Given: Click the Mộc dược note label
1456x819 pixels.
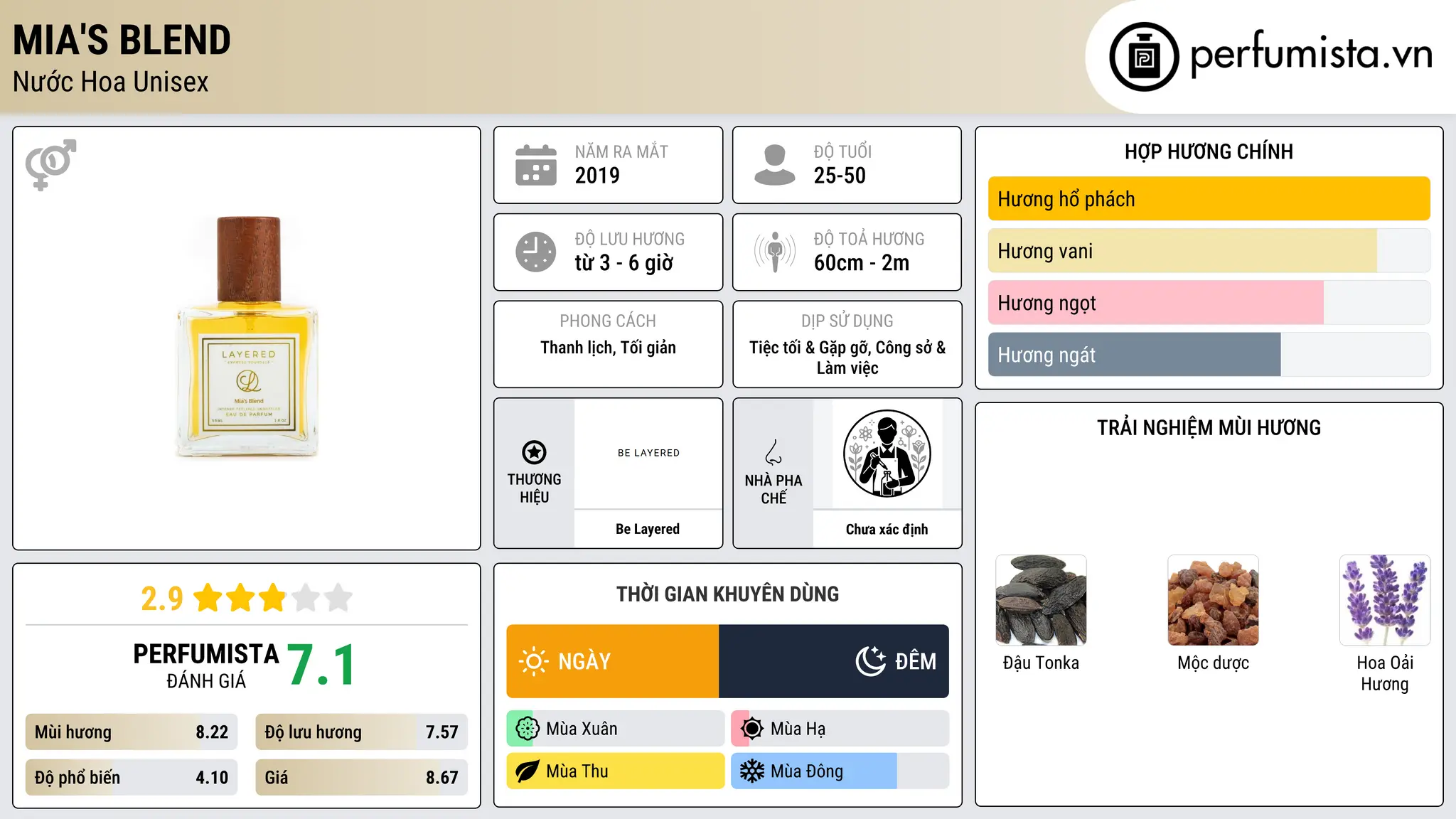Looking at the screenshot, I should coord(1213,663).
